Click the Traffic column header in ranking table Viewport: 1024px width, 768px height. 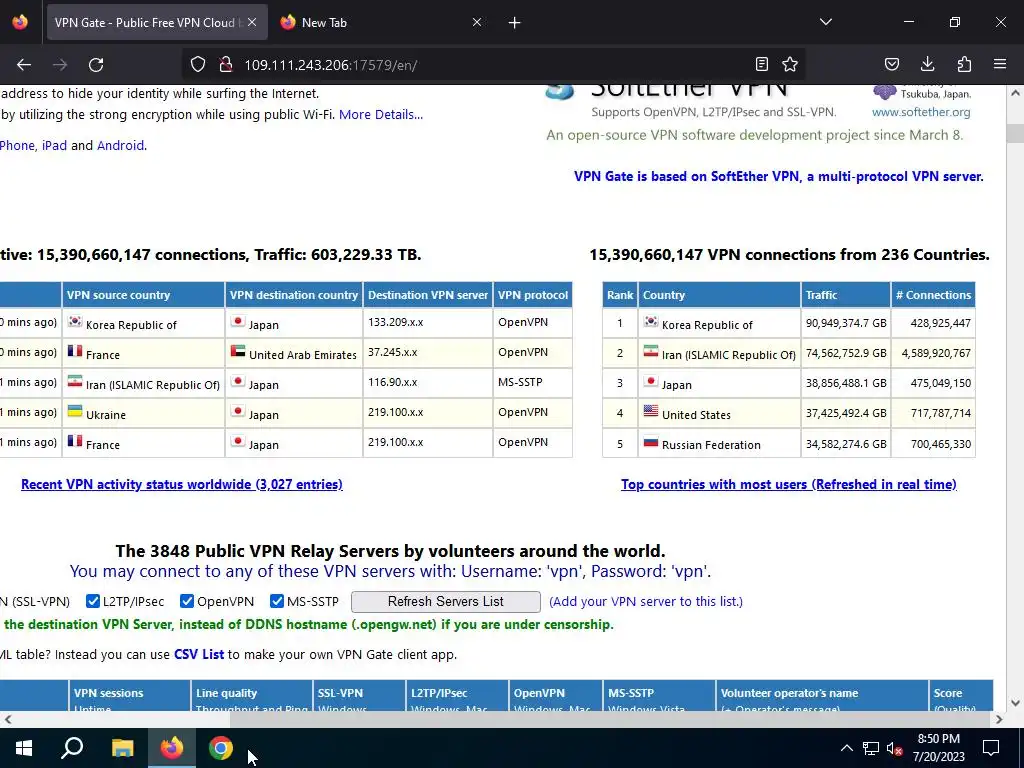point(845,295)
